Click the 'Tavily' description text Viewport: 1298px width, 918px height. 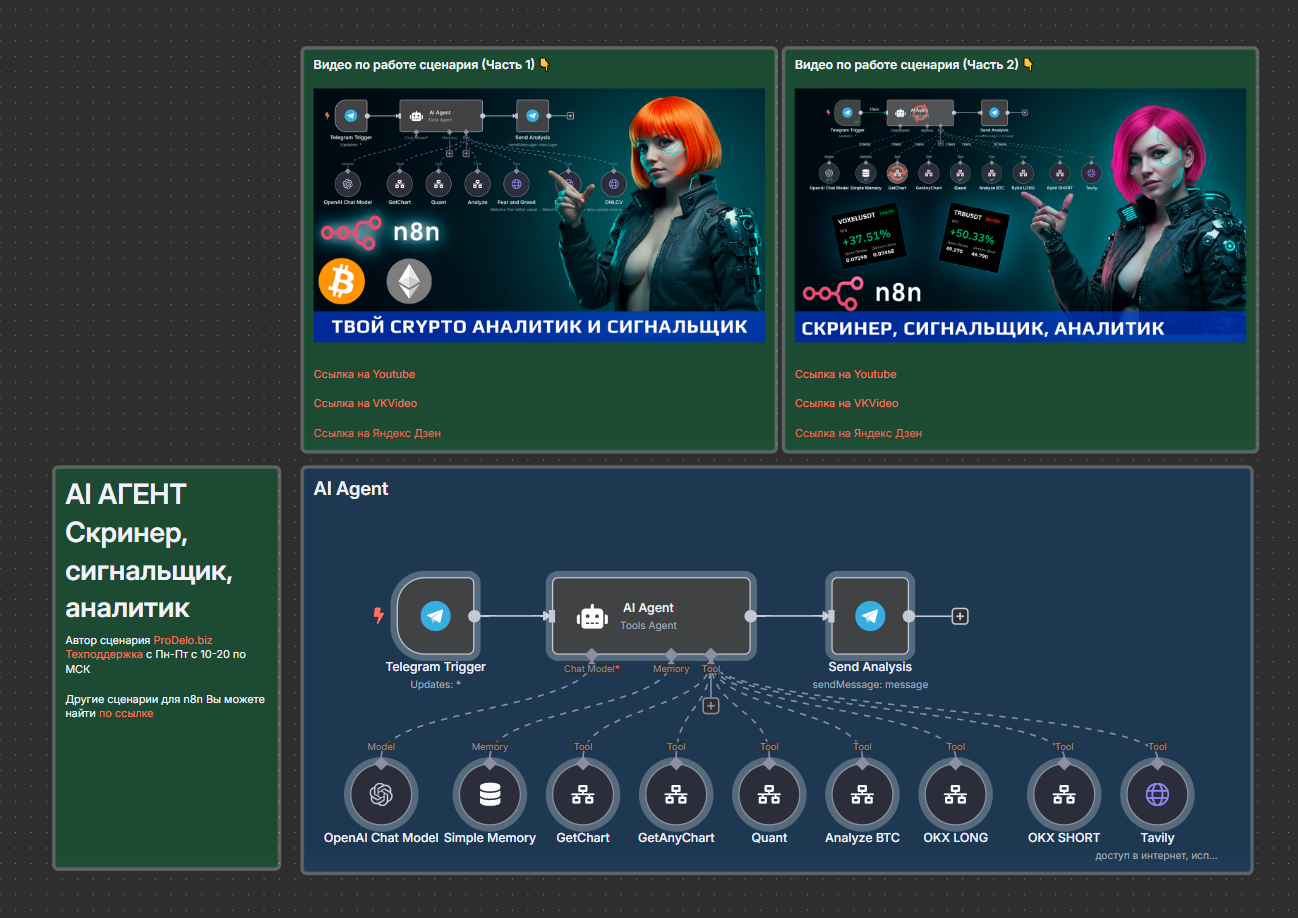[x=1157, y=856]
